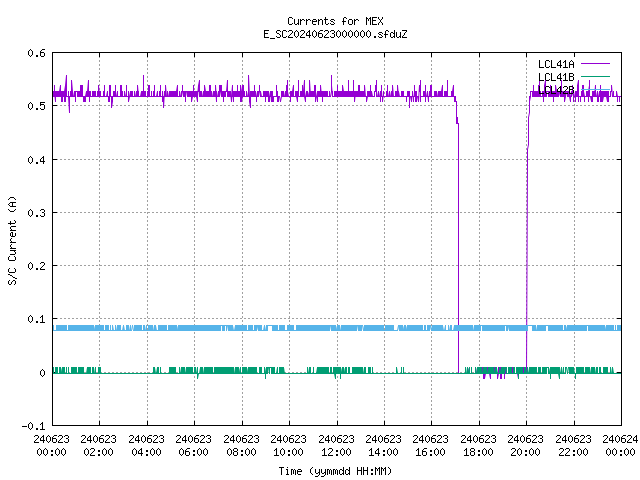Image resolution: width=640 pixels, height=480 pixels.
Task: Click the '240623 12:00' x-axis tick label
Action: pyautogui.click(x=336, y=445)
